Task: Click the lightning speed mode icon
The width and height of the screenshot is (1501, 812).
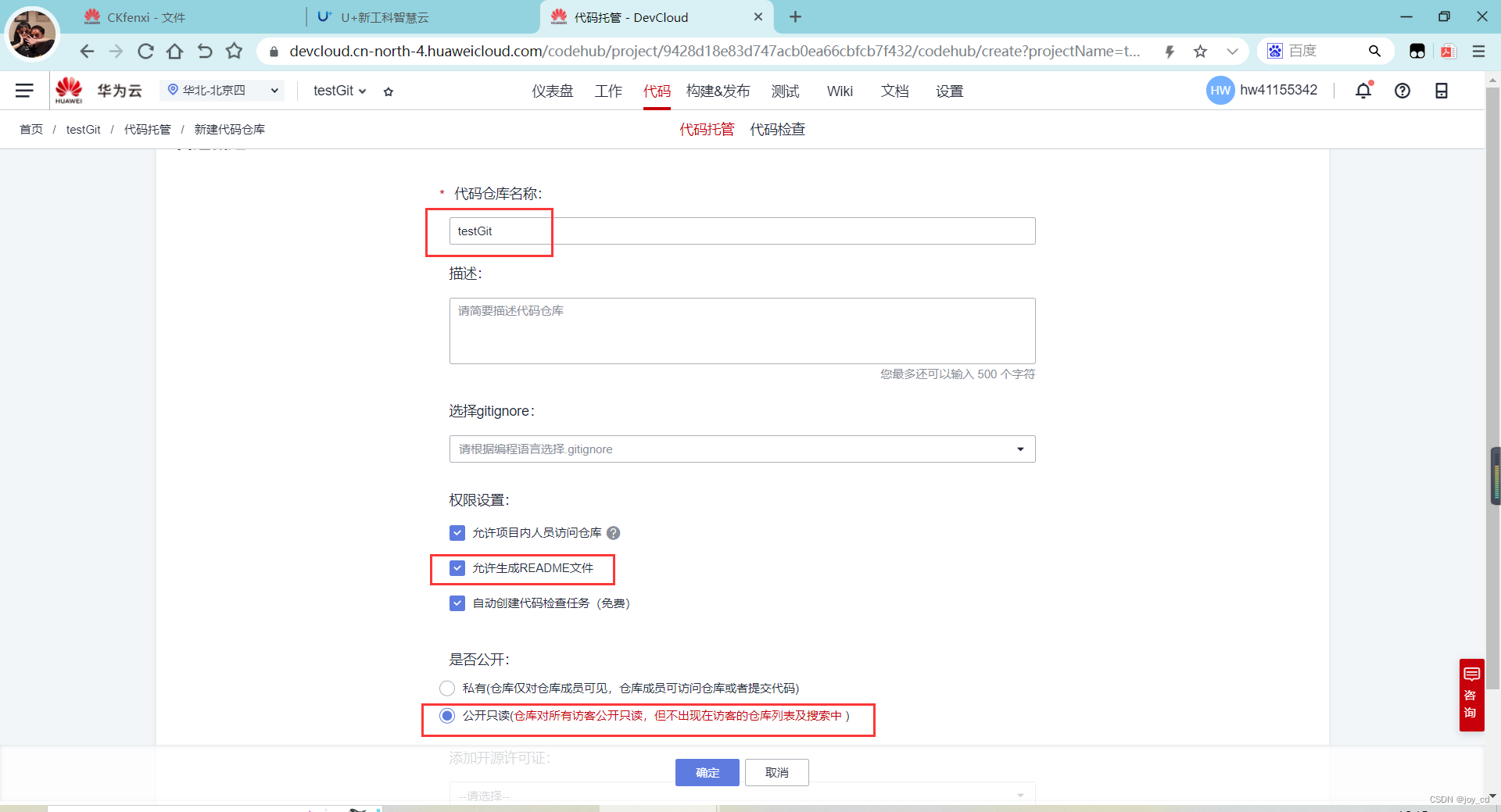Action: click(x=1170, y=52)
